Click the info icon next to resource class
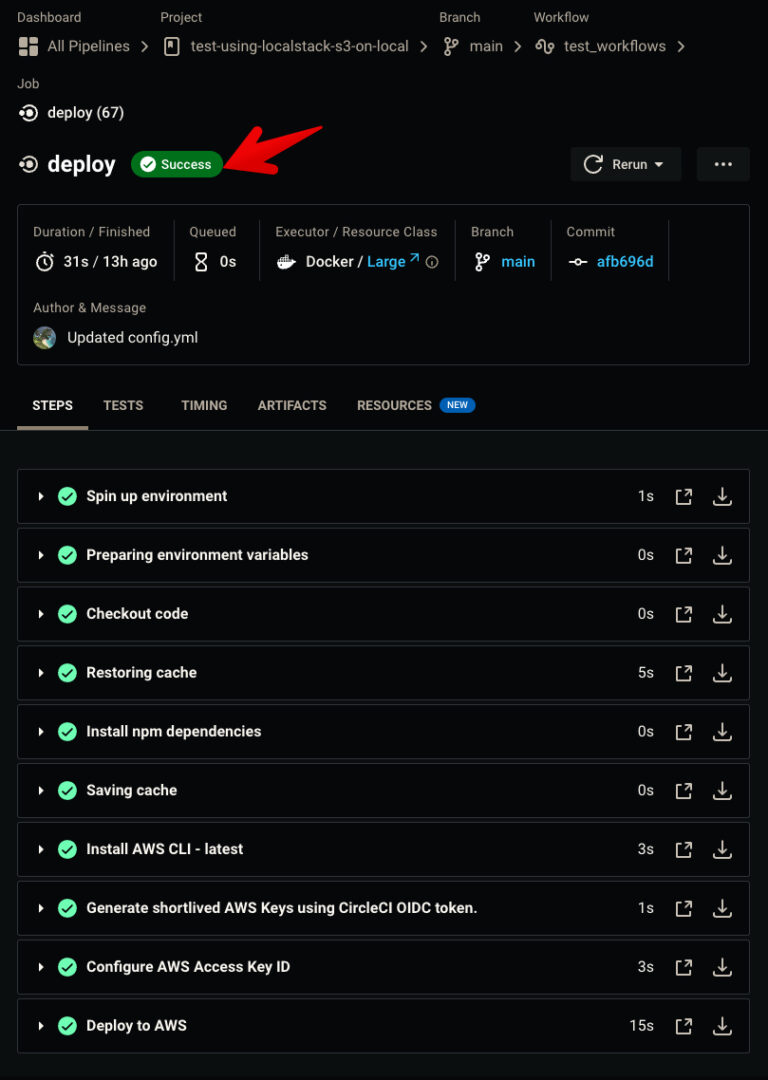 430,261
